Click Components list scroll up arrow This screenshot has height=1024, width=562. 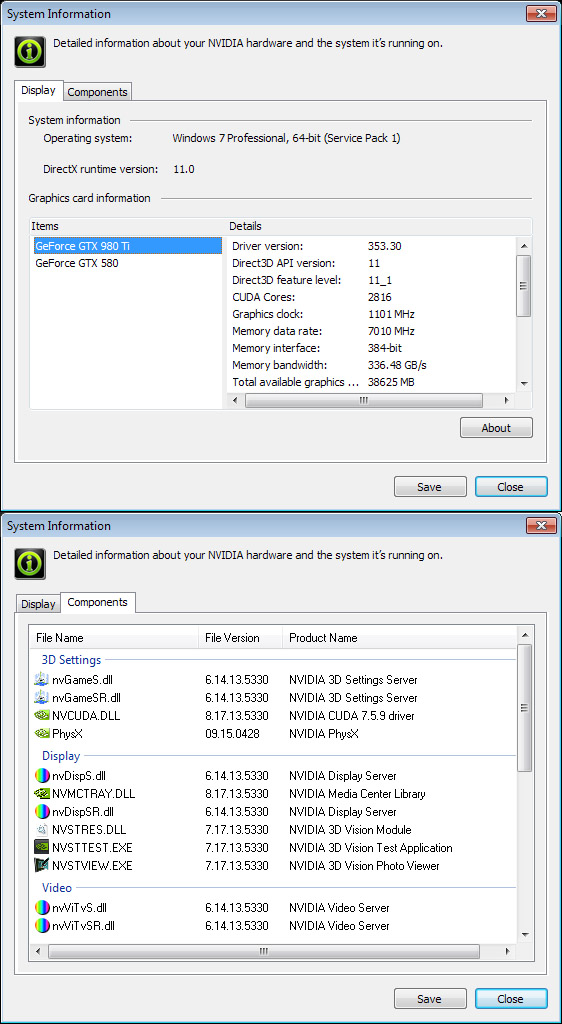(x=524, y=635)
